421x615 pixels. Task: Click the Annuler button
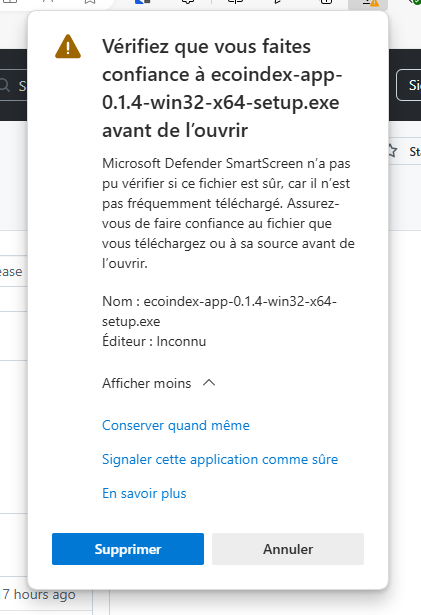[288, 549]
